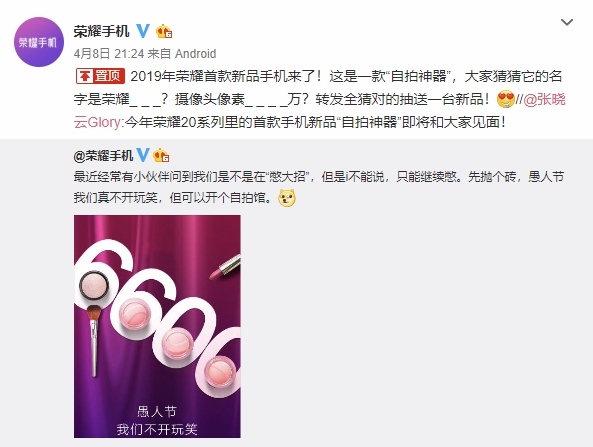This screenshot has height=447, width=593.
Task: Open the top 荣耀手机 account name link
Action: coord(101,31)
